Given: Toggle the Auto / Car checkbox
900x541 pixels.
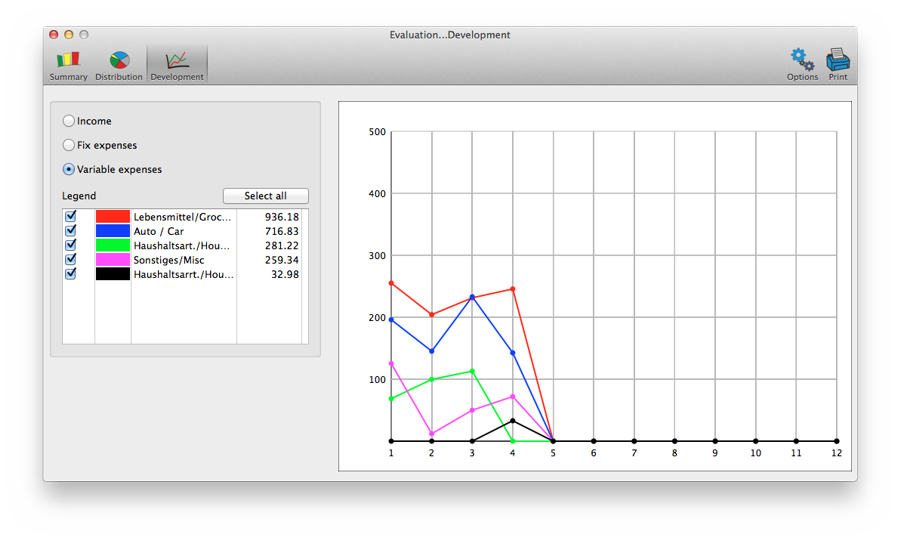Looking at the screenshot, I should point(71,231).
